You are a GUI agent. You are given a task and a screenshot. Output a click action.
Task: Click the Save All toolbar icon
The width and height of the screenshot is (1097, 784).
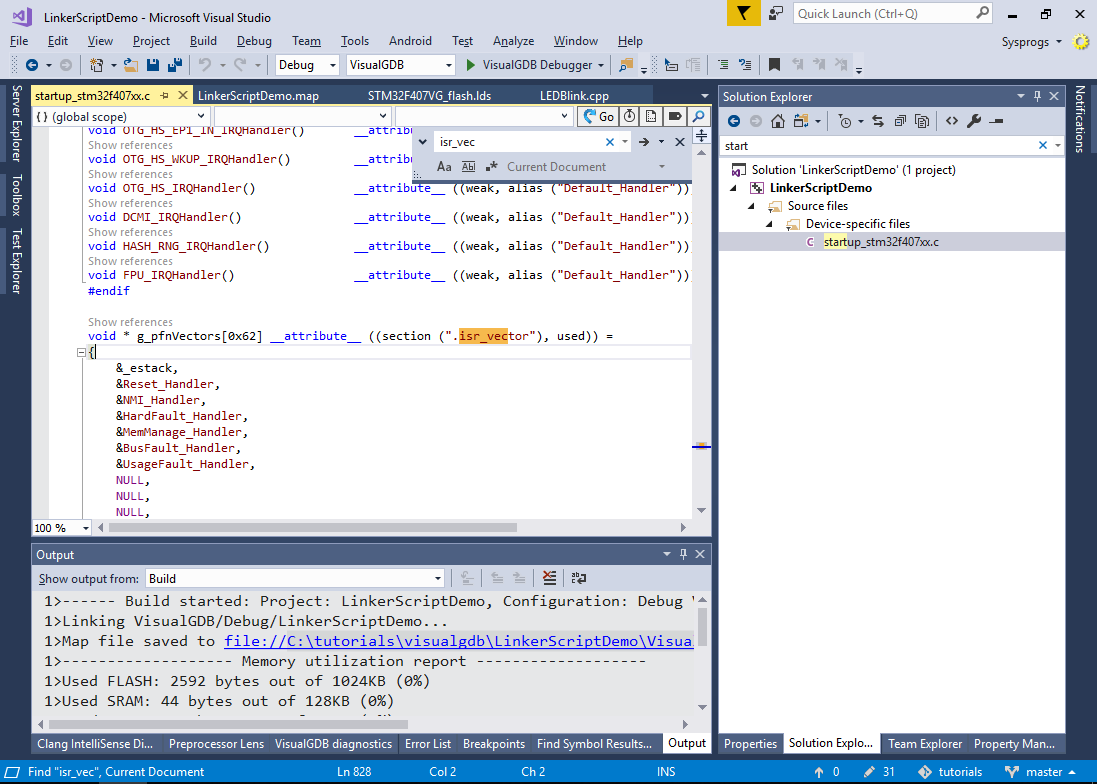[x=175, y=65]
